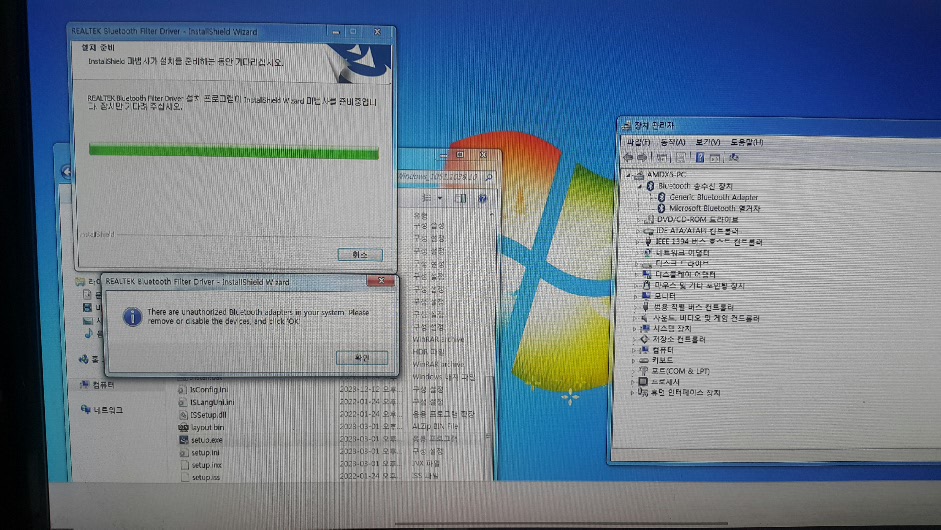Collapse the AMDX5-PC root node
Image resolution: width=941 pixels, height=530 pixels.
pos(628,175)
